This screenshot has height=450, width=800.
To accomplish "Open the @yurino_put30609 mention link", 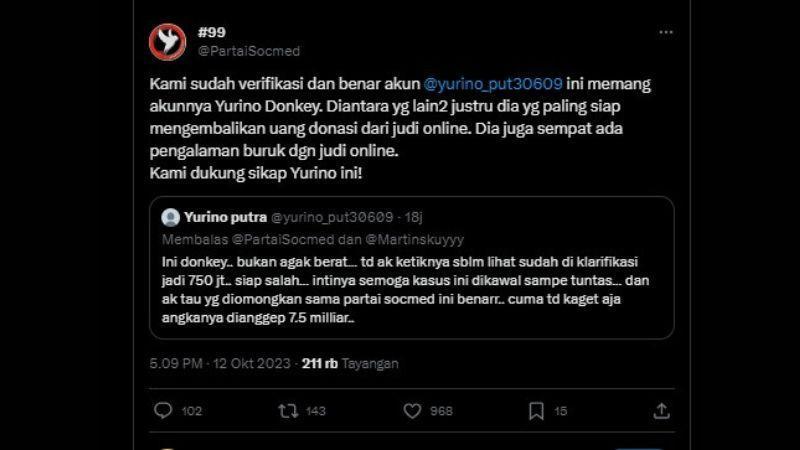I will pos(493,84).
